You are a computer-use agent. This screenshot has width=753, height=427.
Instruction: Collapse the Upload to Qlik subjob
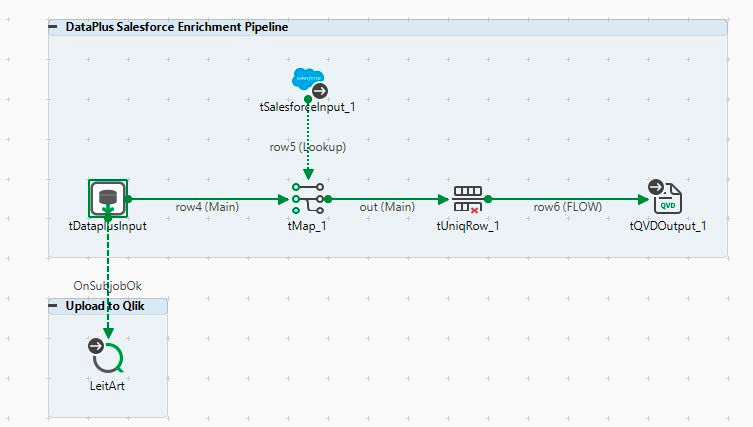53,305
